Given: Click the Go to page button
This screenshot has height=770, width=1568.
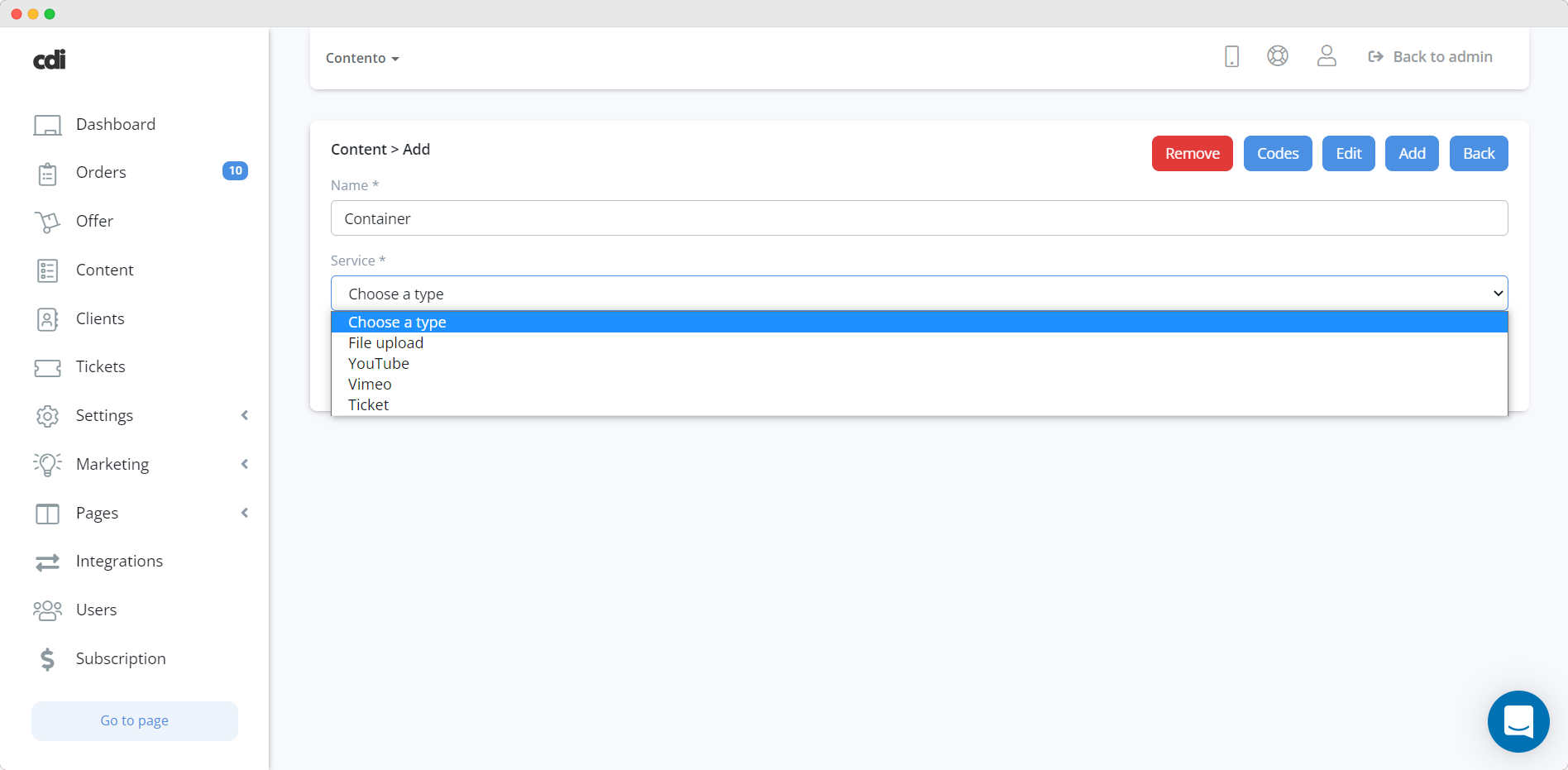Looking at the screenshot, I should 135,720.
